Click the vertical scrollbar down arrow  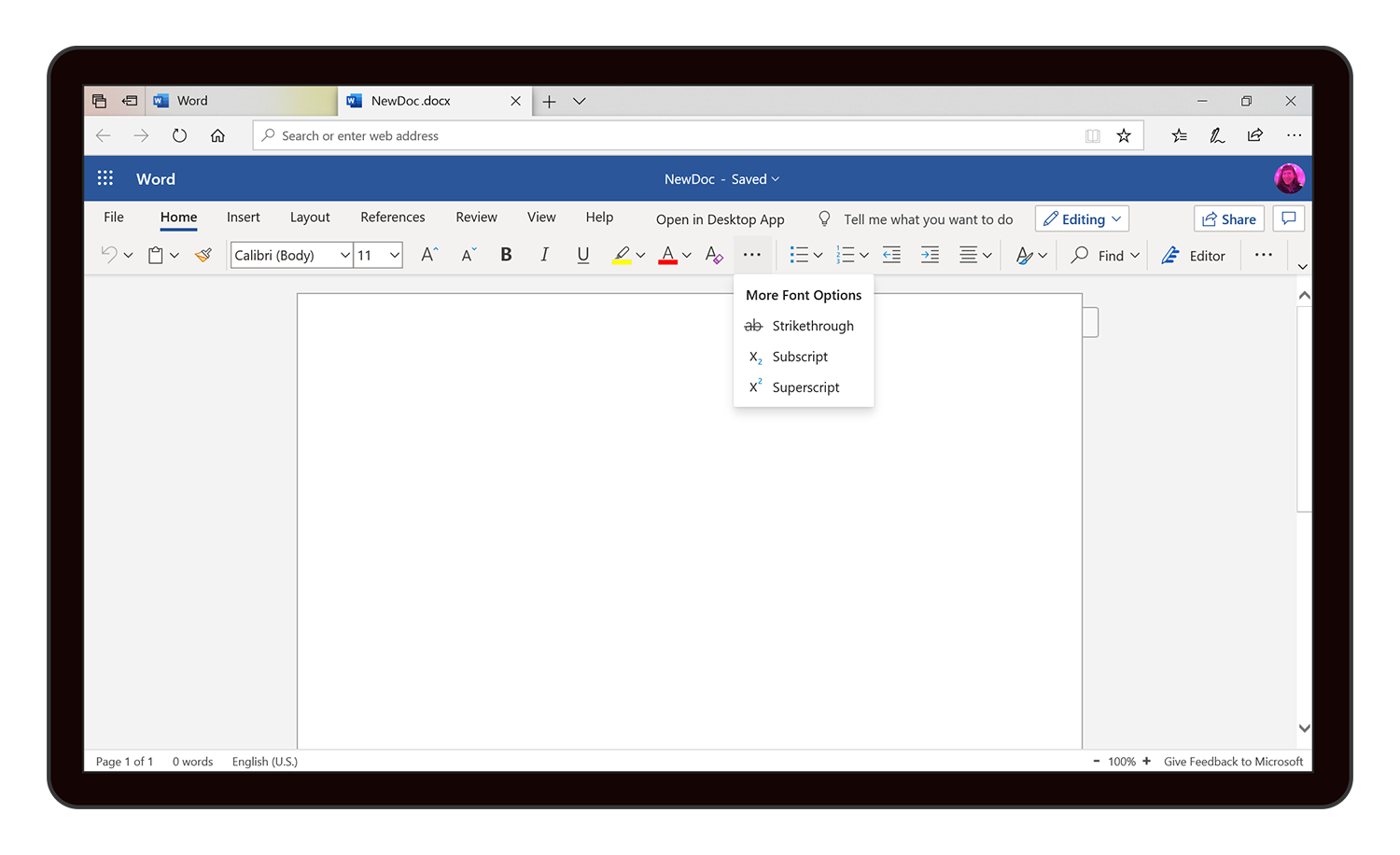click(1305, 728)
